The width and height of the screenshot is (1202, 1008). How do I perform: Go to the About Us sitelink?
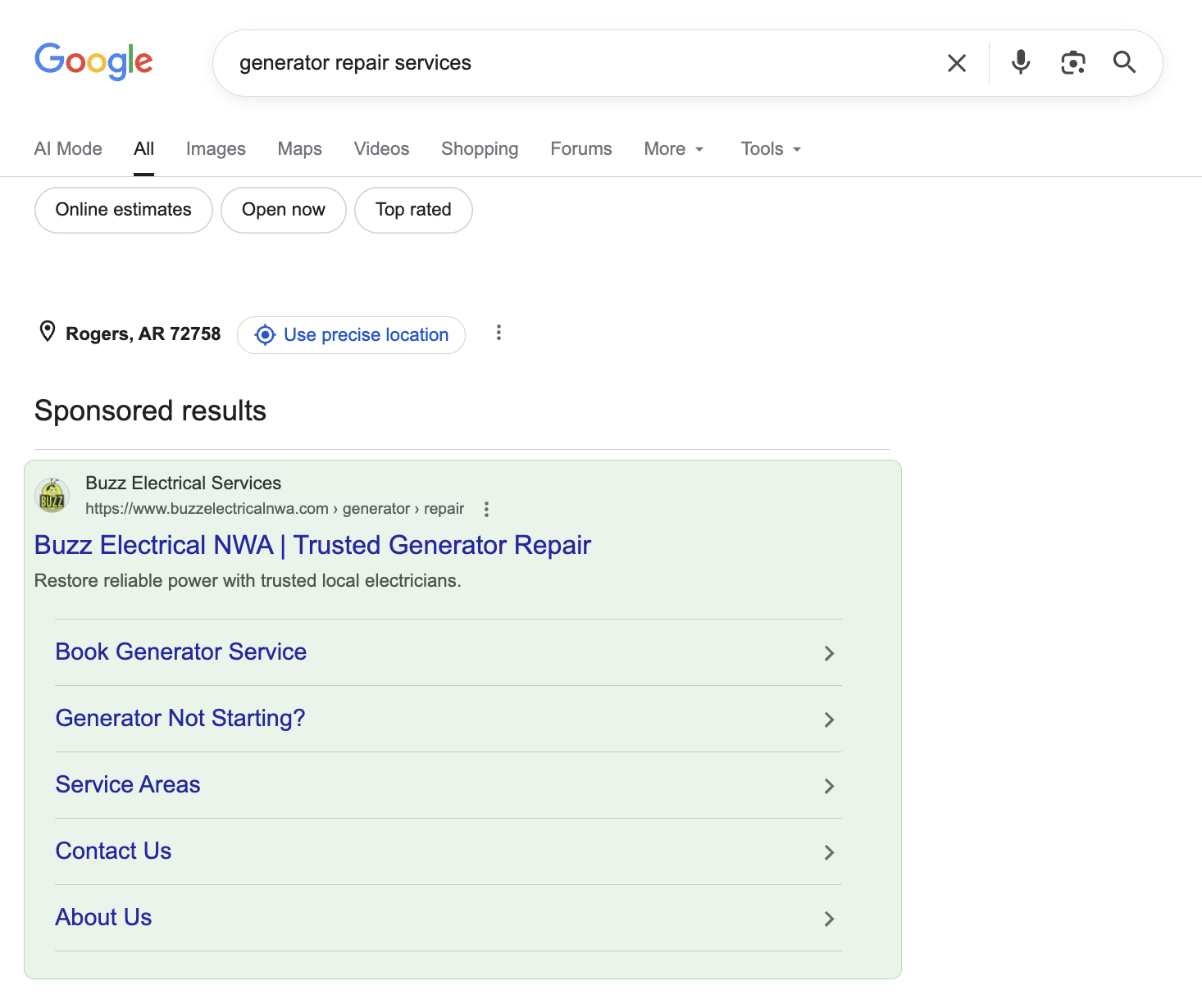(103, 917)
